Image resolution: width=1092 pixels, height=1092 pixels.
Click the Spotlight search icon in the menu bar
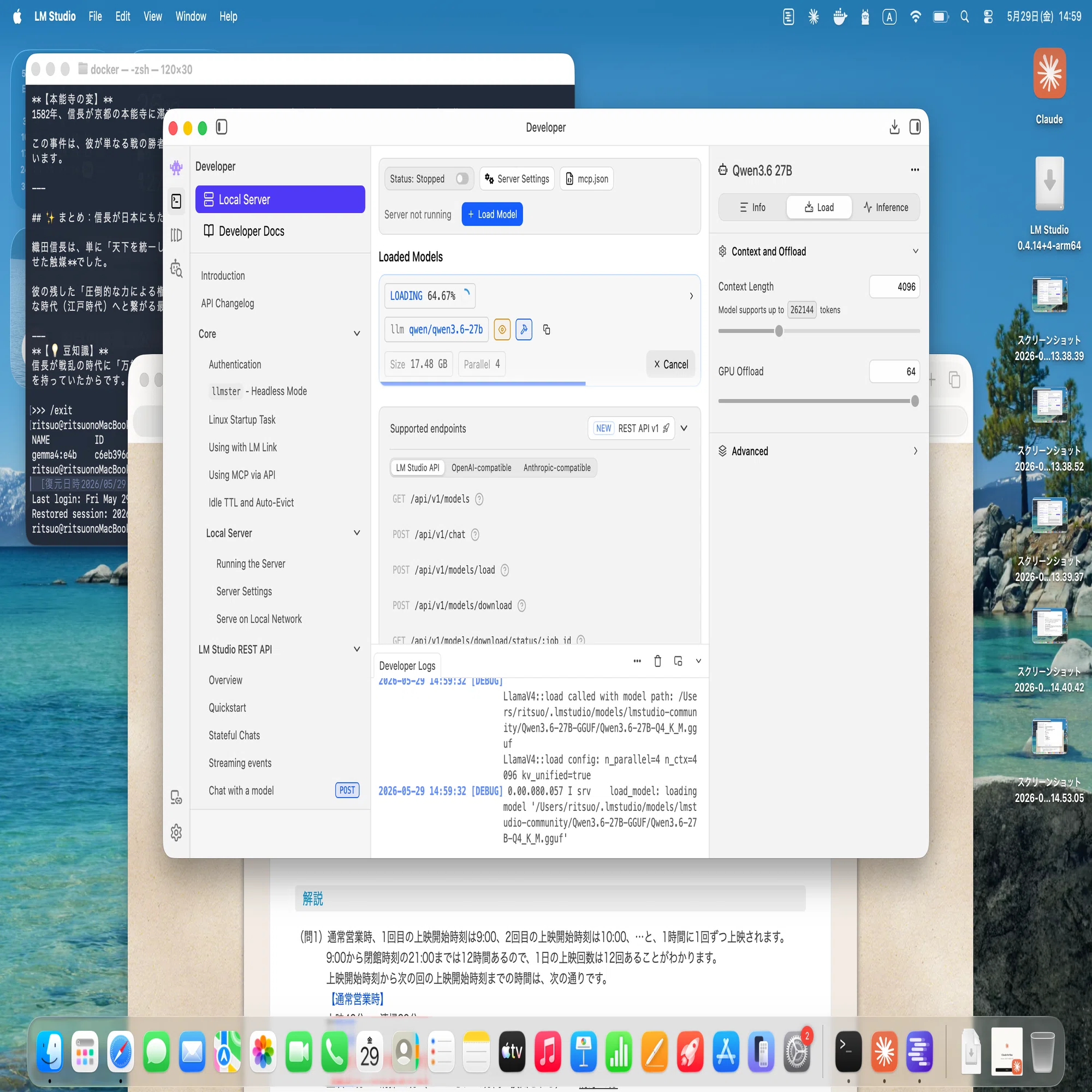(964, 17)
